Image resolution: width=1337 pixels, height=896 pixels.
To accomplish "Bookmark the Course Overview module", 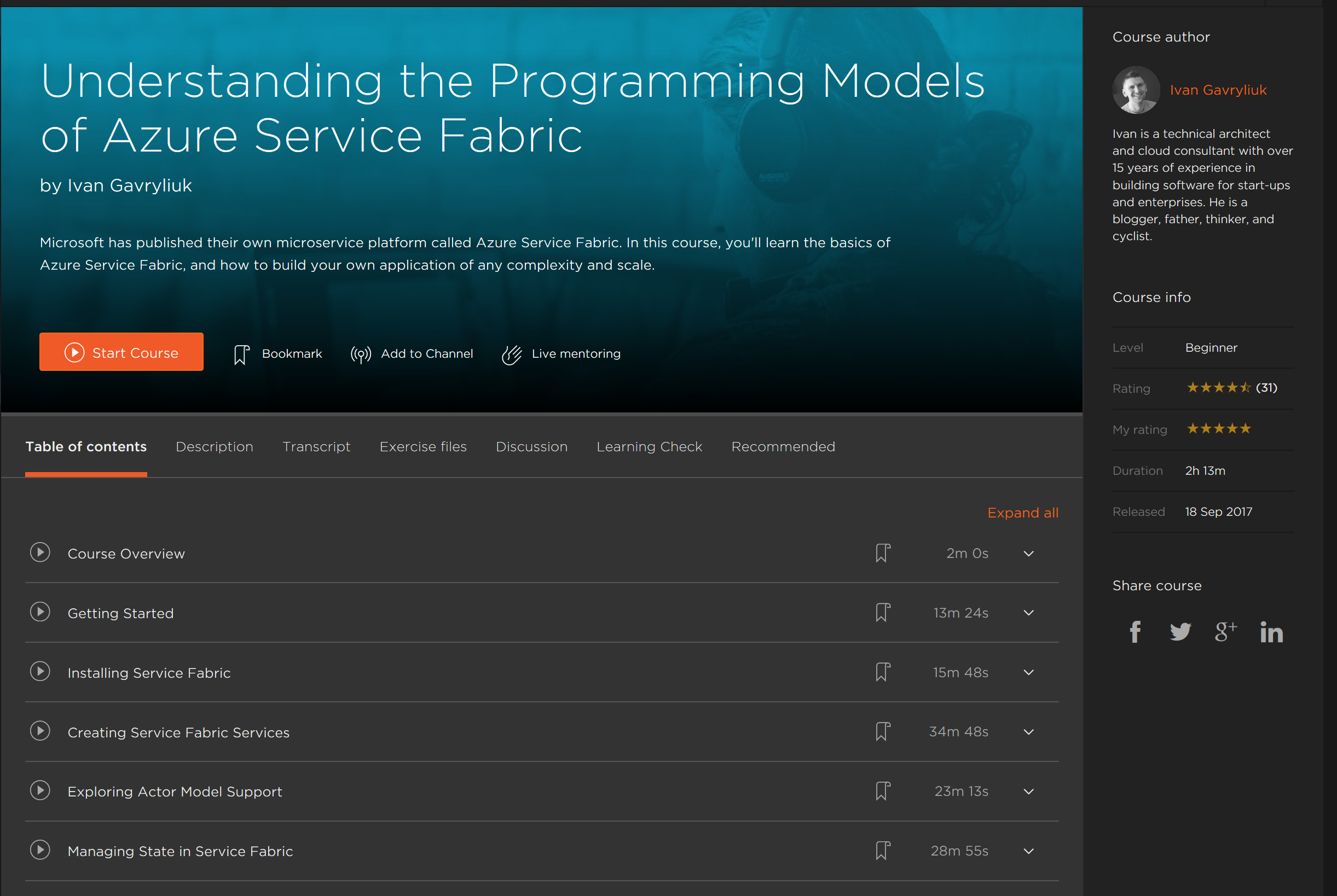I will pyautogui.click(x=883, y=552).
